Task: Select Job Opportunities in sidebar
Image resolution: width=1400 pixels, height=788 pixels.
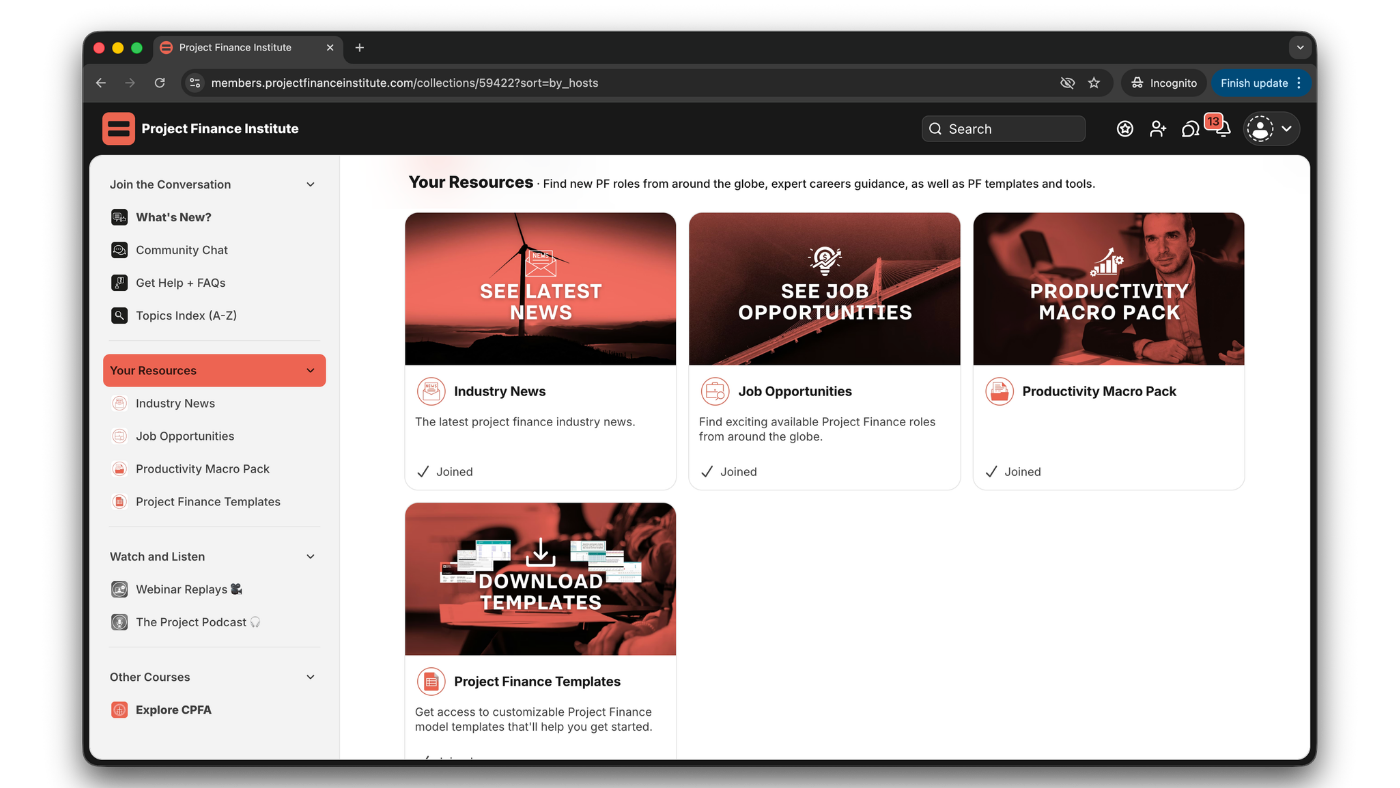Action: [x=185, y=436]
